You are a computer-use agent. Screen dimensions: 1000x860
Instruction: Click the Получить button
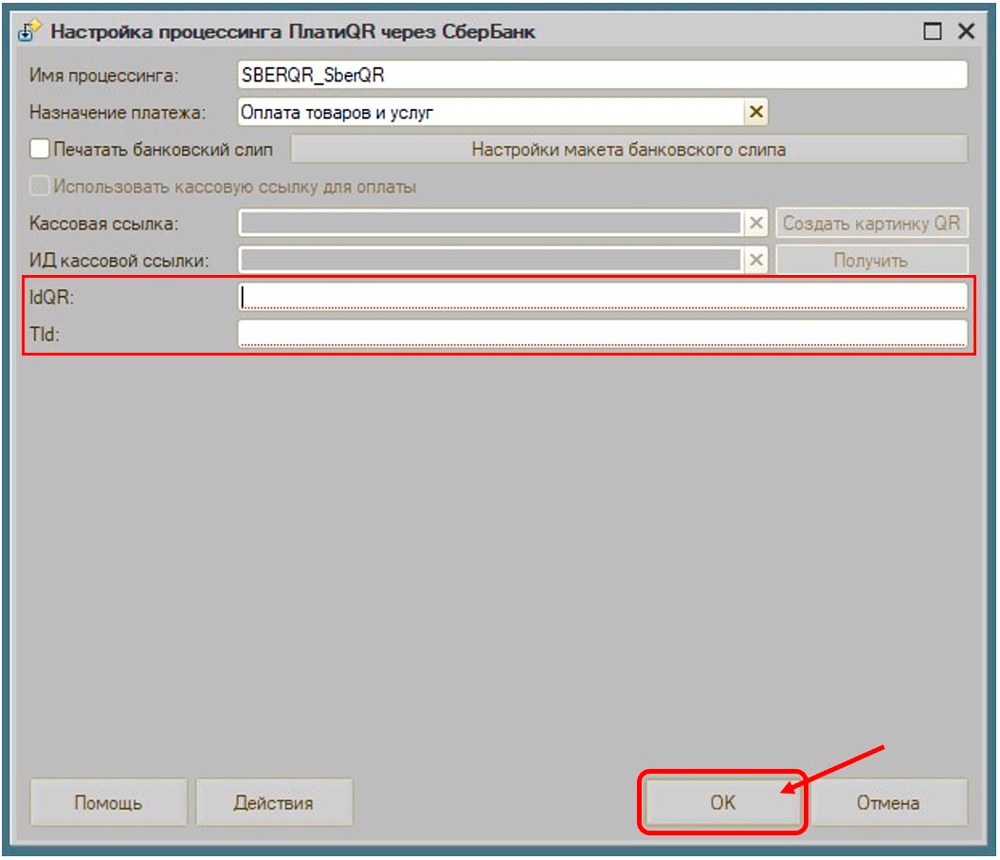coord(872,260)
